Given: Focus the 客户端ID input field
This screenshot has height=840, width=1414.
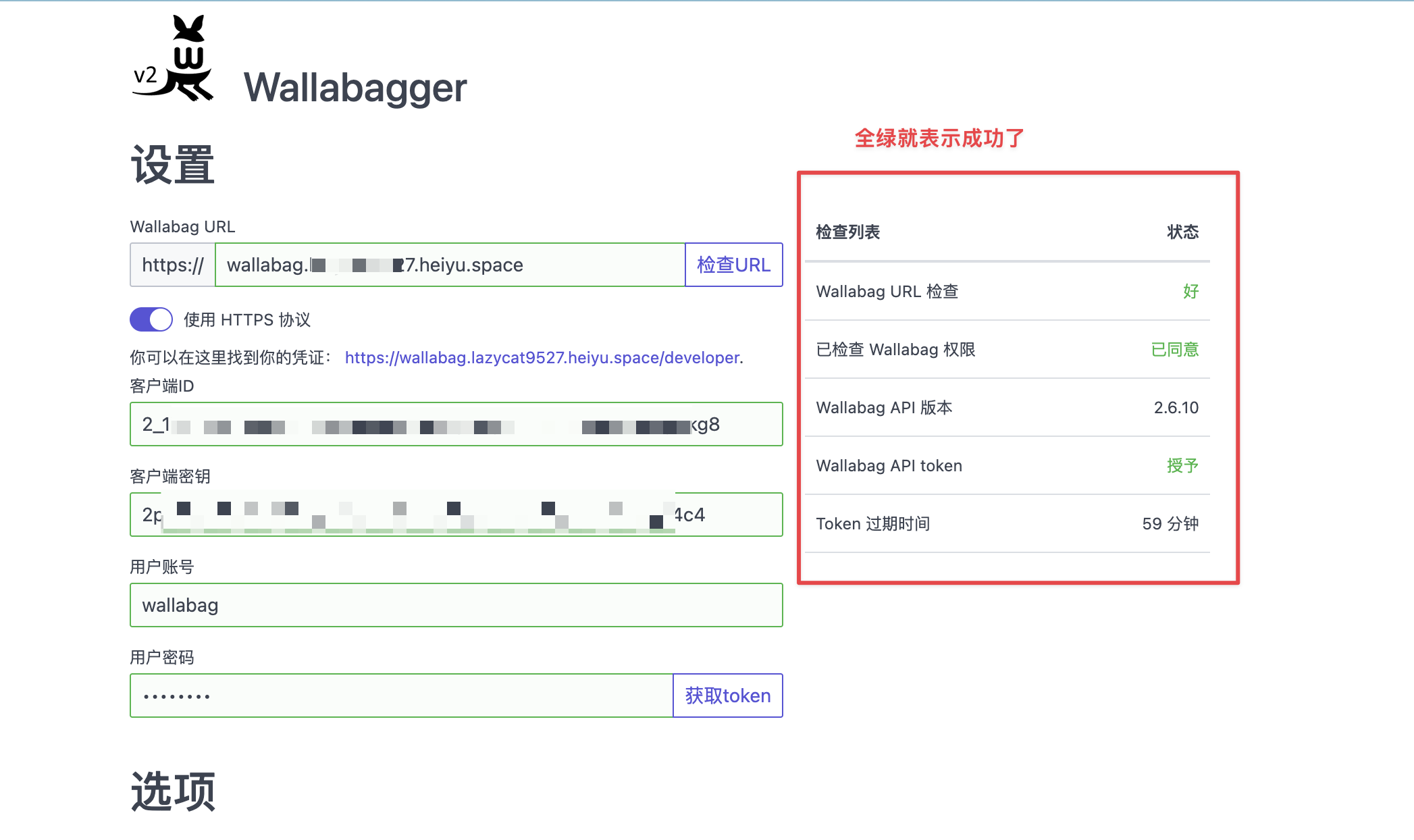Looking at the screenshot, I should [x=456, y=424].
